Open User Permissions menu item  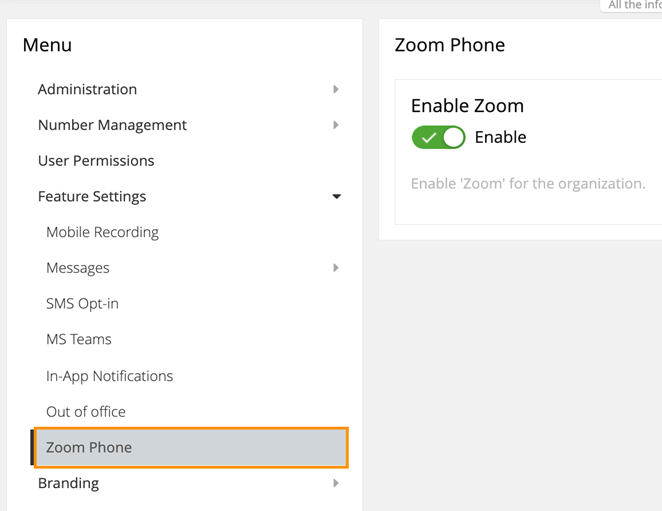pos(96,161)
